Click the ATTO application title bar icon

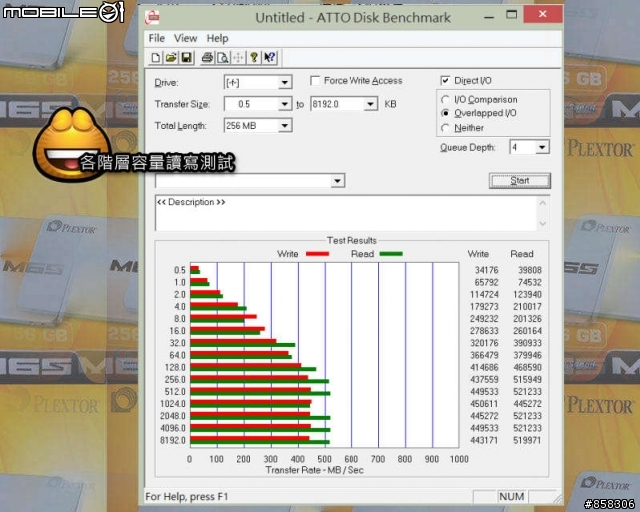[152, 17]
